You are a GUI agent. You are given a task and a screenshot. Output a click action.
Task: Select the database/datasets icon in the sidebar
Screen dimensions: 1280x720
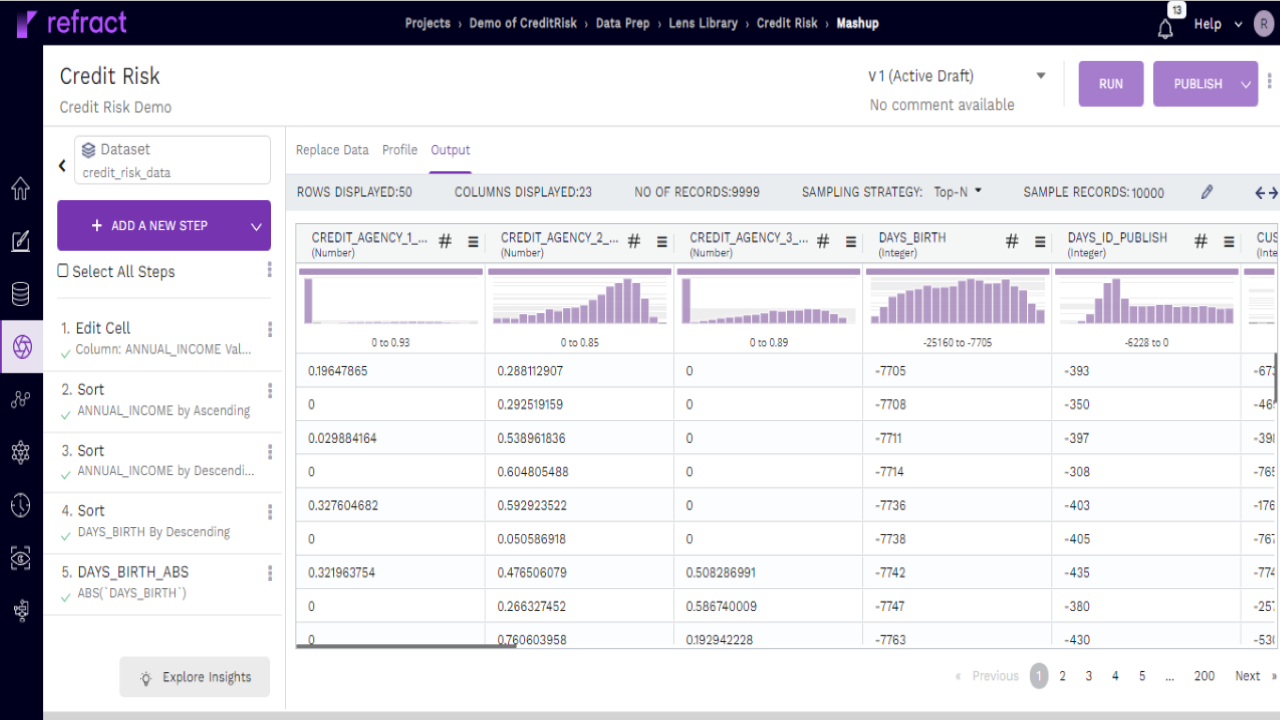coord(22,295)
